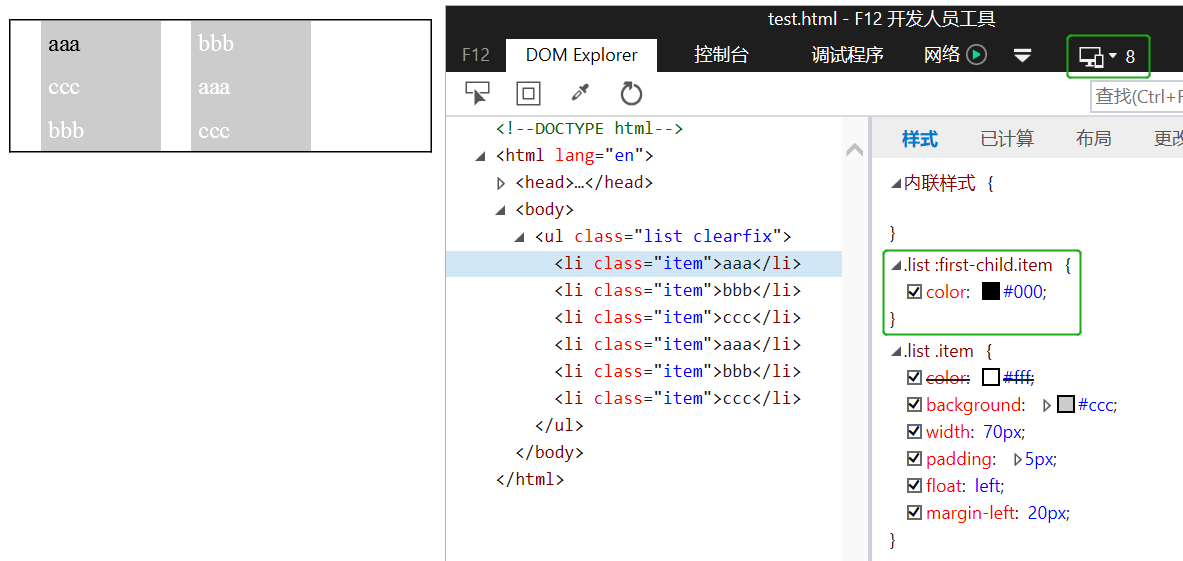Click the black aaa item in page

64,44
